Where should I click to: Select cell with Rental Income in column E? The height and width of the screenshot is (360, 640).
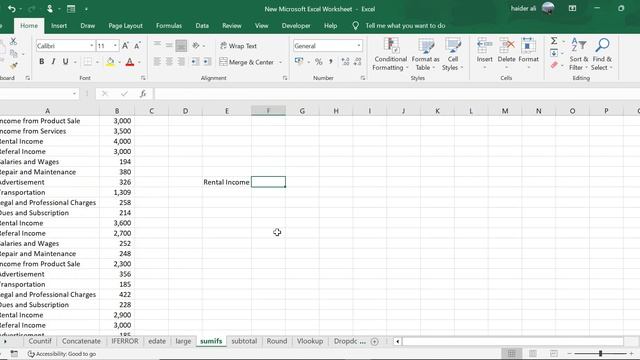pyautogui.click(x=227, y=182)
